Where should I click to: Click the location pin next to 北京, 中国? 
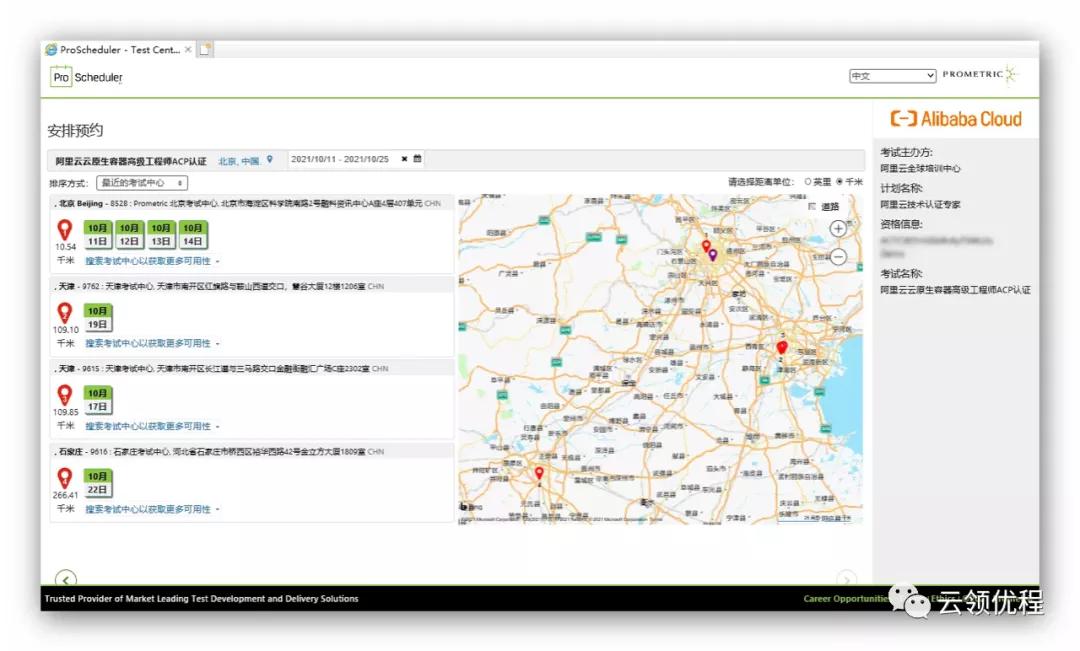[270, 159]
